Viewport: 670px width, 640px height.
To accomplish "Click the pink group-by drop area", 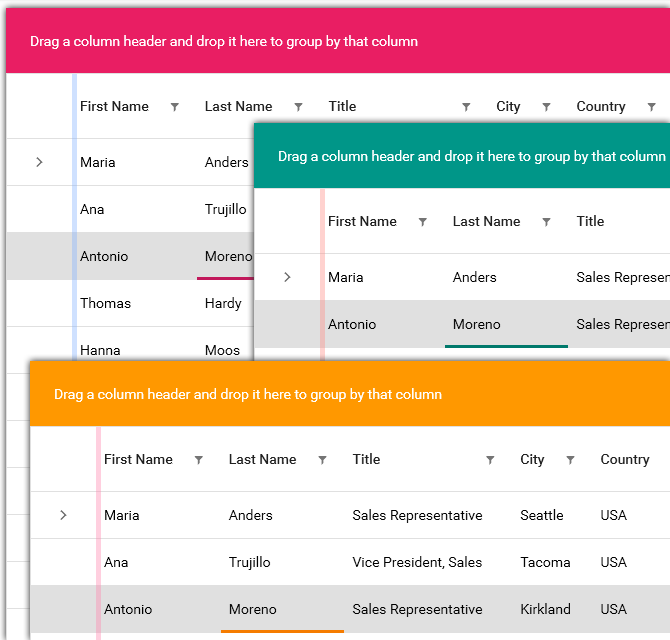I will click(224, 42).
